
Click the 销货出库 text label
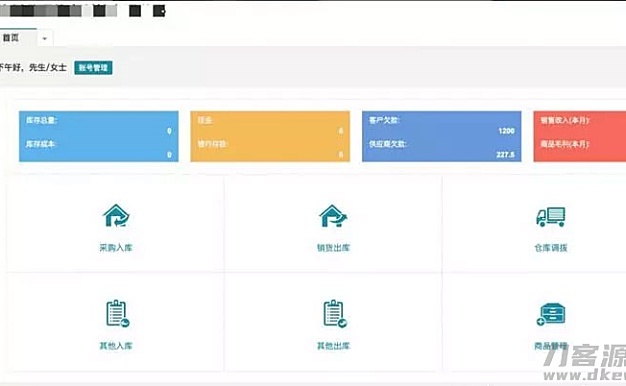pos(333,248)
